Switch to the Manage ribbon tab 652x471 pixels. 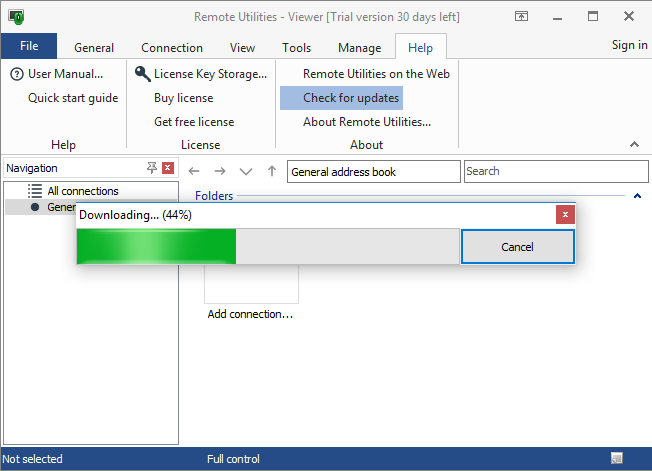[x=360, y=48]
